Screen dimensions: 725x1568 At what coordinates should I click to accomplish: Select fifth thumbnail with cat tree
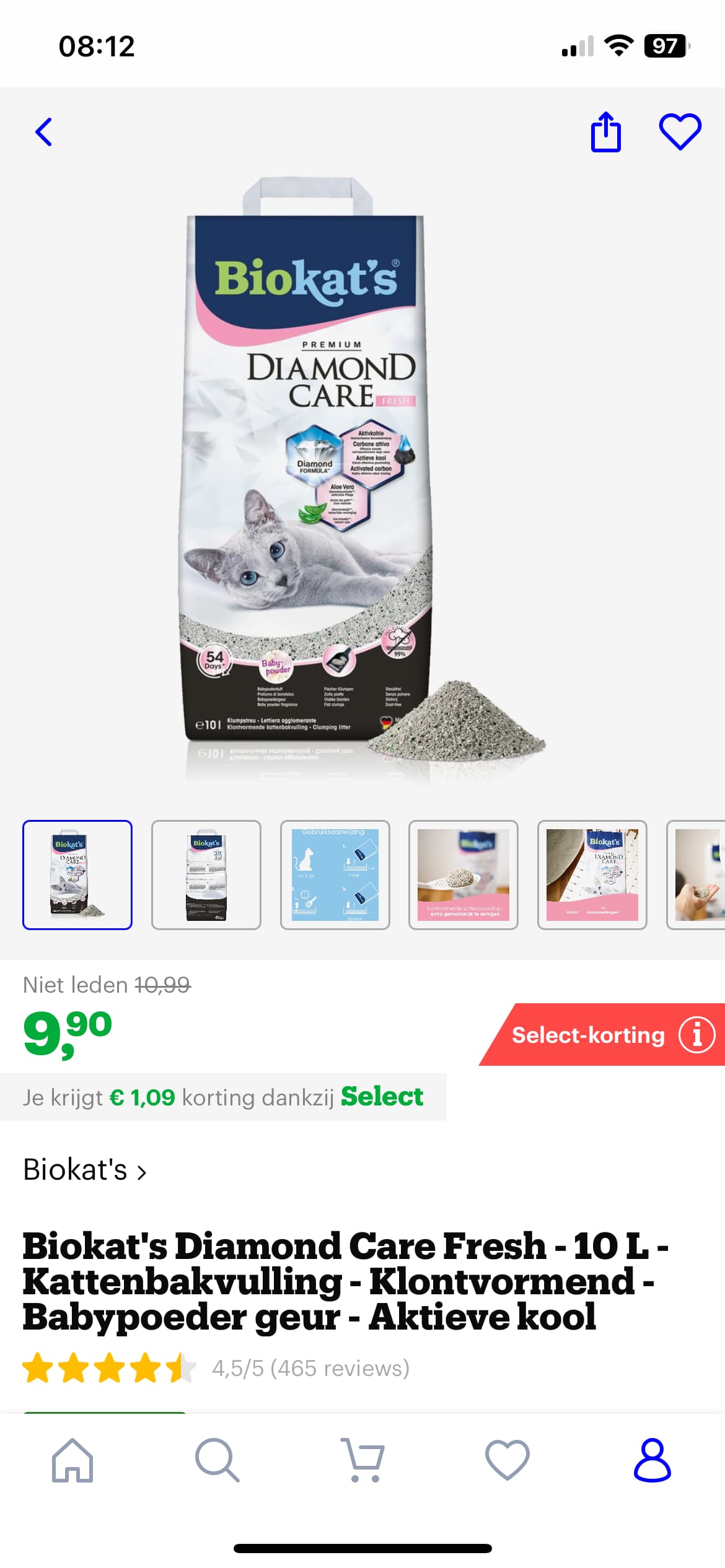[592, 875]
